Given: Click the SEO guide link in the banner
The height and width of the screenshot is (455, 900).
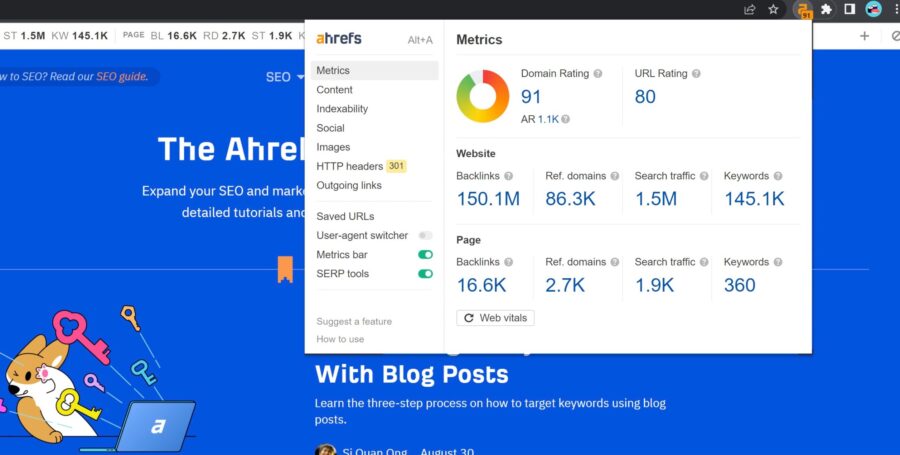Looking at the screenshot, I should (121, 77).
